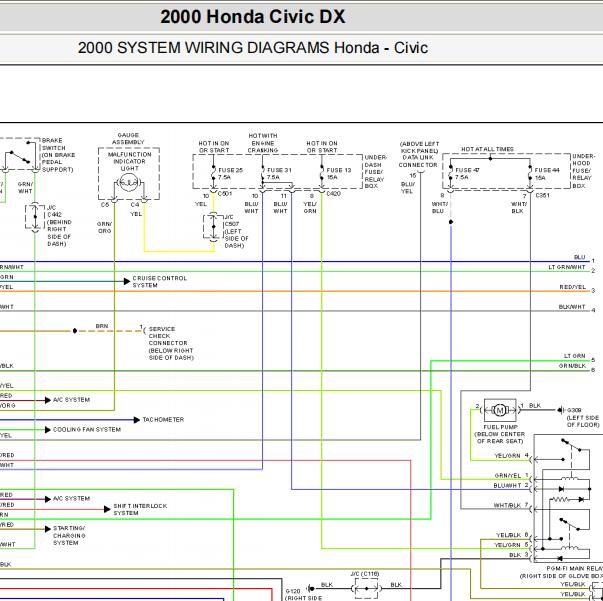Click the G309 ground symbol
The image size is (603, 601).
560,410
